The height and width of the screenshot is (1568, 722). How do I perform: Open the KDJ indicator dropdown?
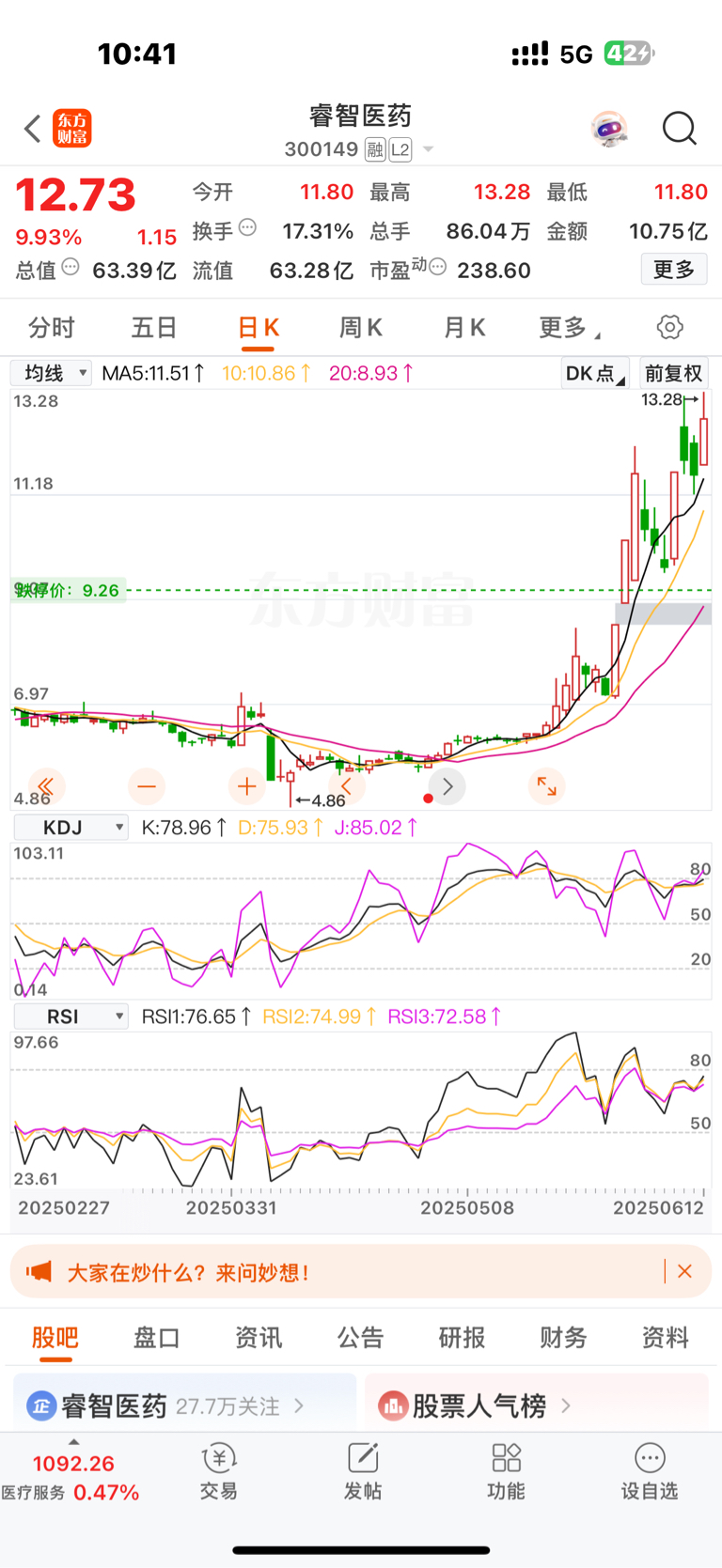pyautogui.click(x=71, y=828)
